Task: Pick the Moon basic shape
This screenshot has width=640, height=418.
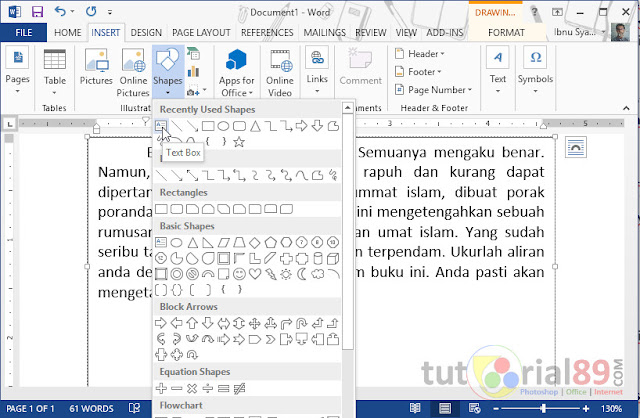Action: click(302, 274)
